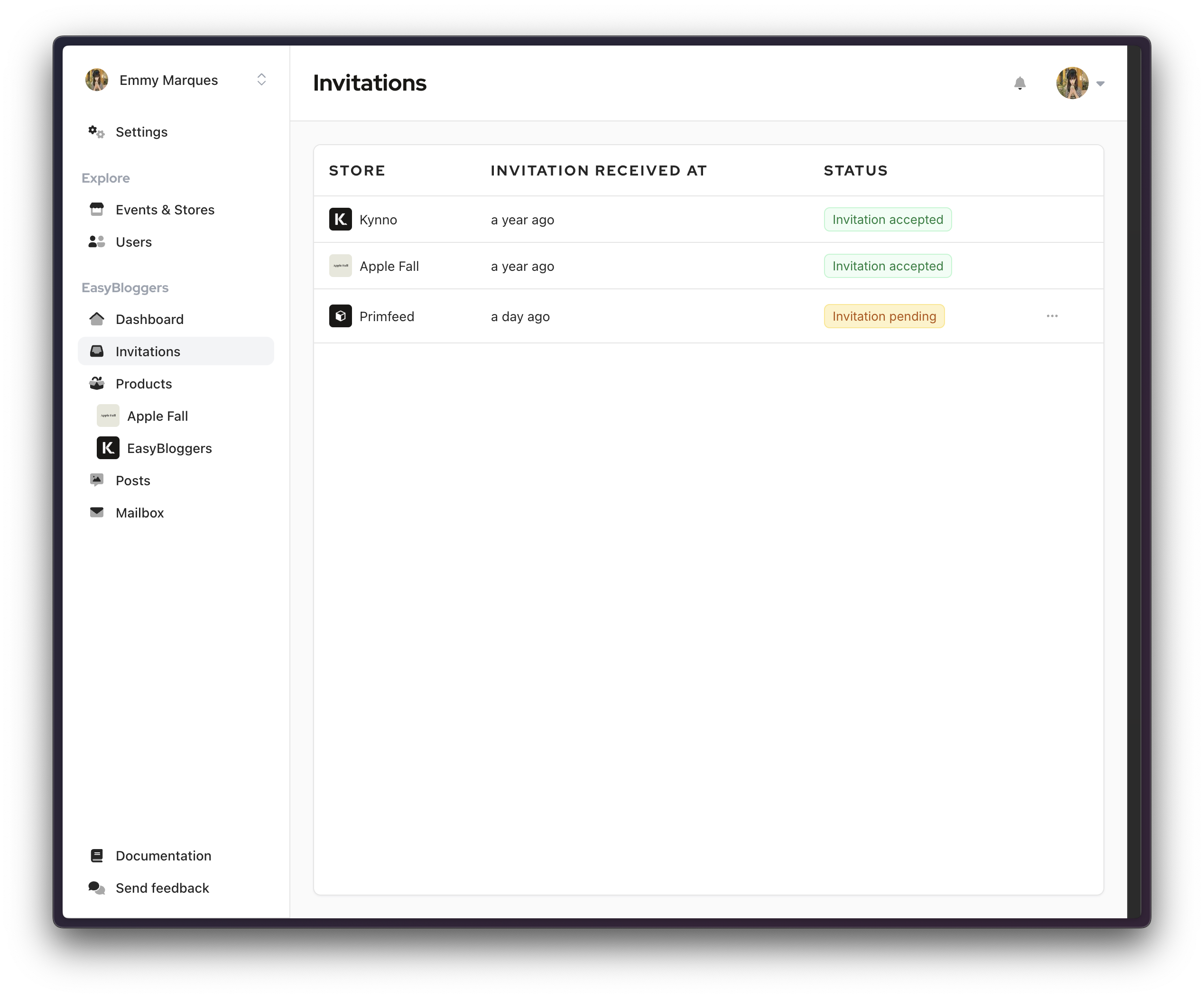Click the Dashboard home icon
1204x998 pixels.
(x=96, y=319)
